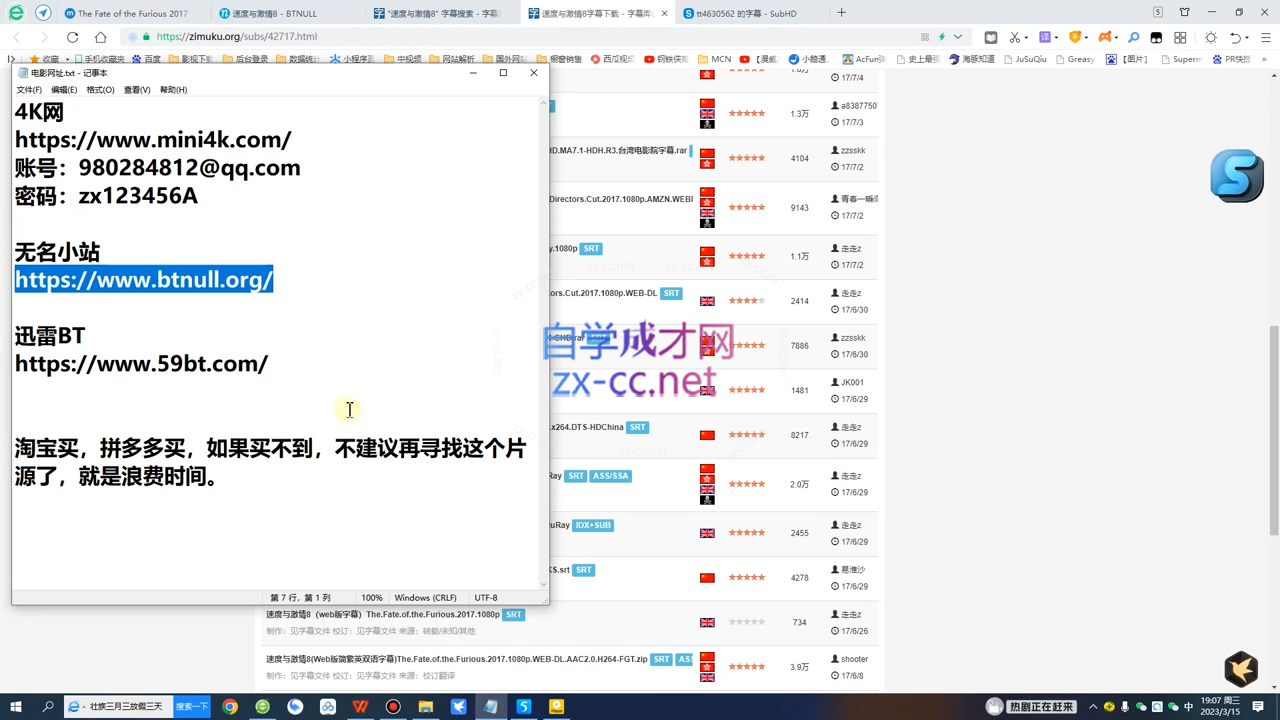This screenshot has height=720, width=1280.
Task: Click the 59bt.com URL line in Notepad
Action: pos(141,364)
